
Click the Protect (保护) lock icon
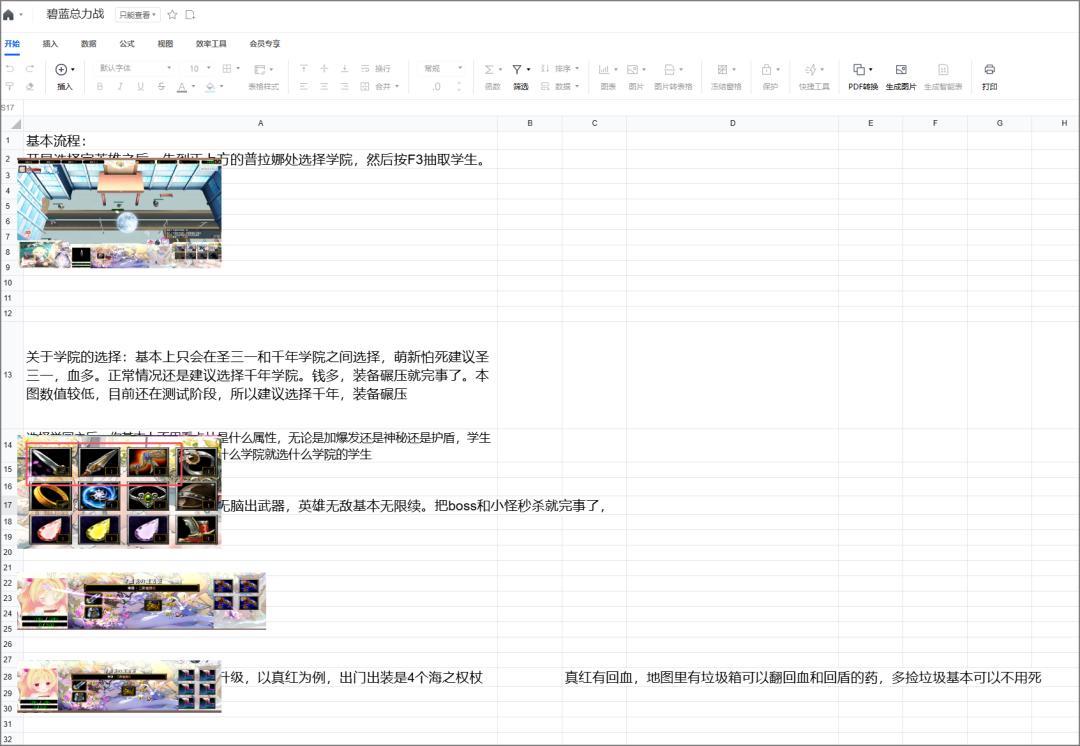[766, 70]
